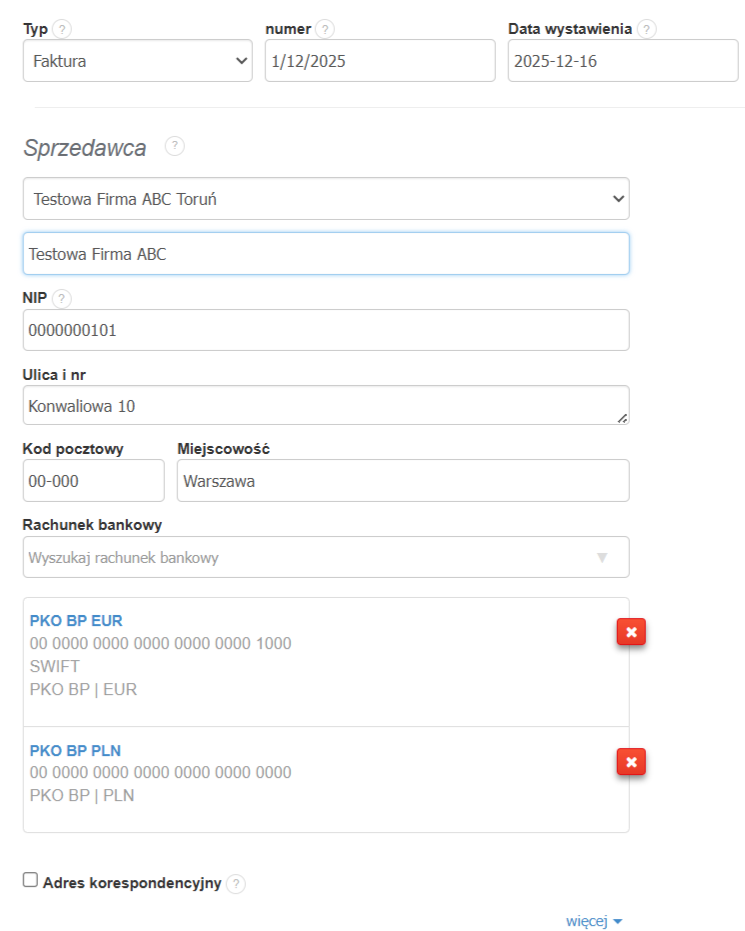Open the Rachunek bankowy search dropdown
745x931 pixels.
click(x=326, y=557)
